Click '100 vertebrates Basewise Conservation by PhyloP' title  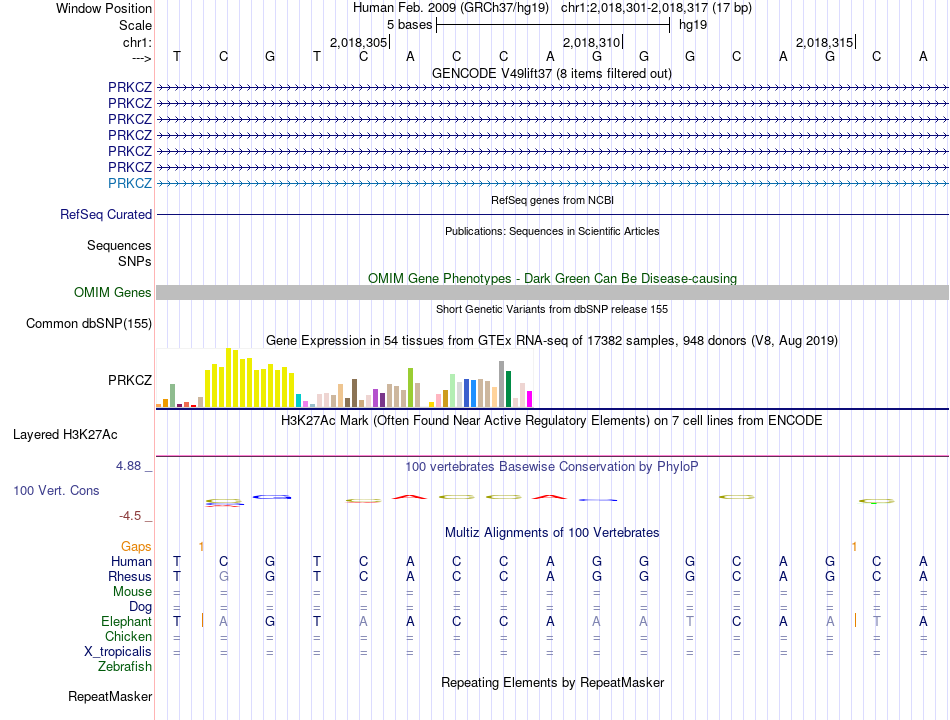pyautogui.click(x=552, y=467)
